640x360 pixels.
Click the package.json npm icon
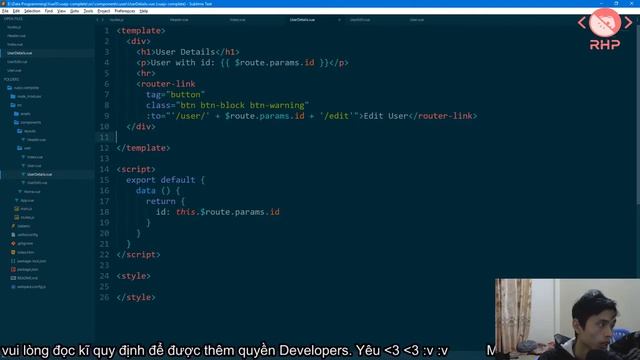tap(13, 269)
